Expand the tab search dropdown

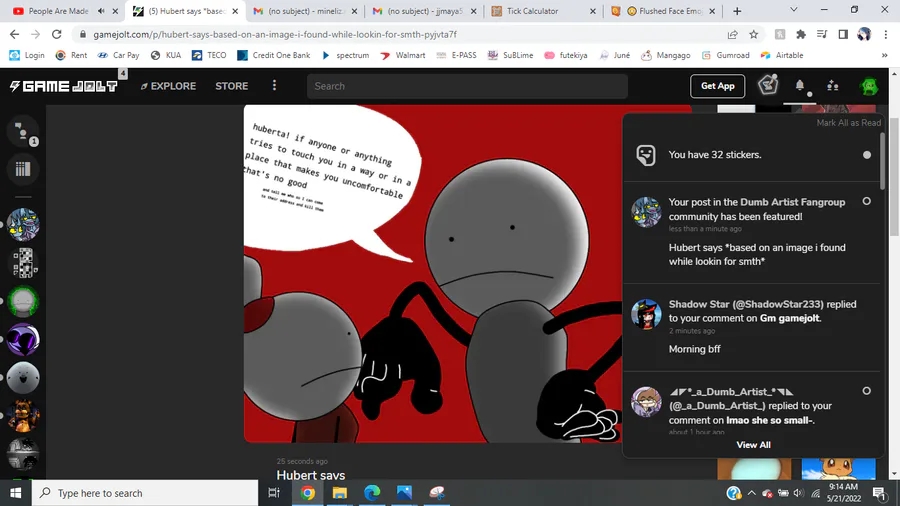coord(794,10)
